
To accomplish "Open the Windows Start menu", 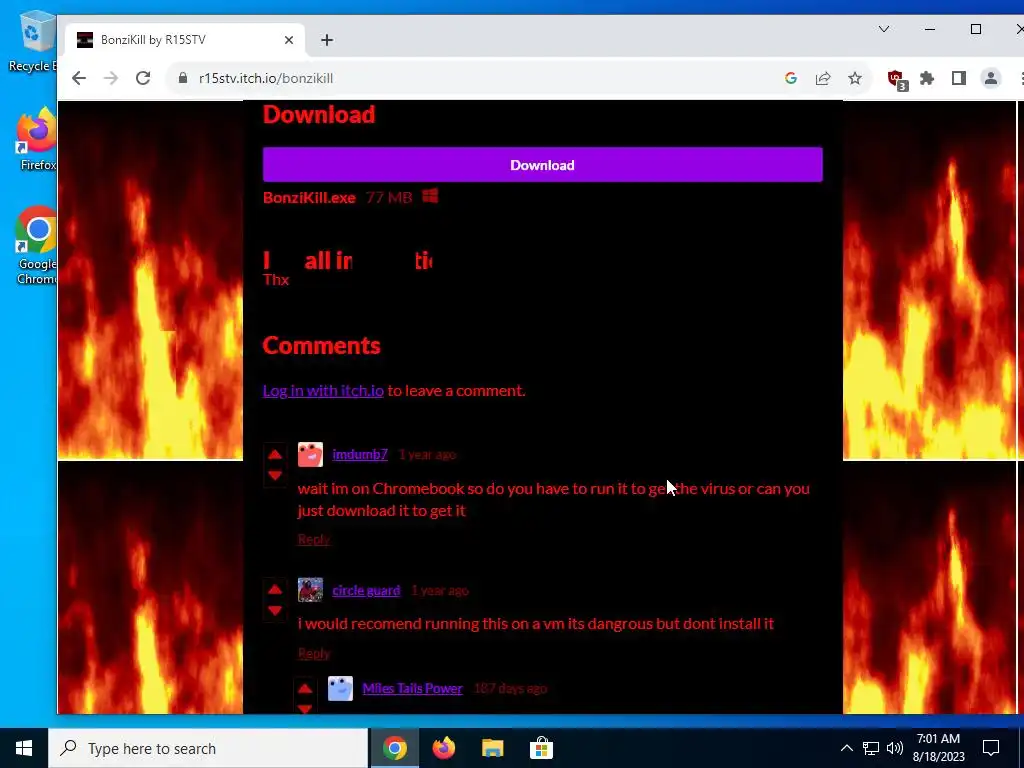I will (x=24, y=748).
